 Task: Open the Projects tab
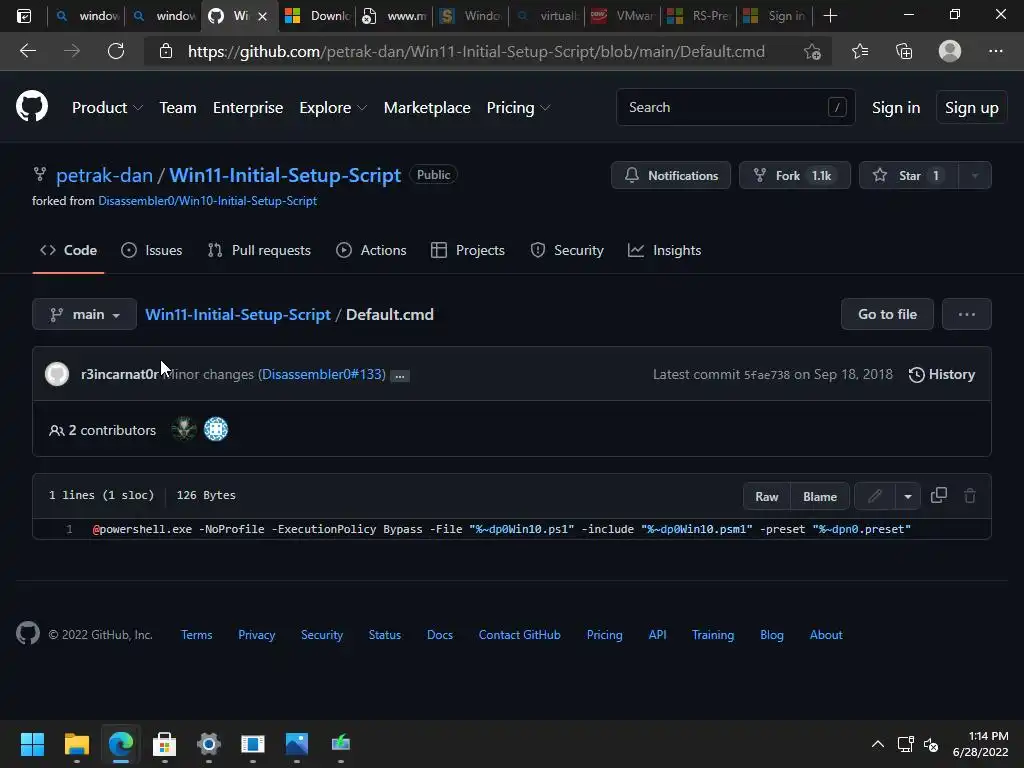(468, 250)
